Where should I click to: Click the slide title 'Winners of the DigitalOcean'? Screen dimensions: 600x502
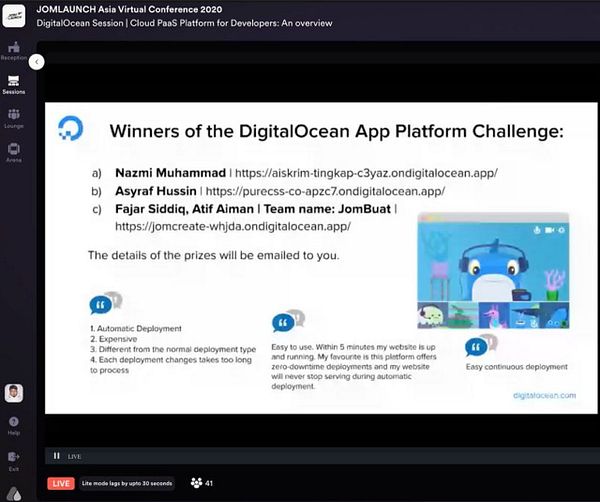(x=337, y=131)
